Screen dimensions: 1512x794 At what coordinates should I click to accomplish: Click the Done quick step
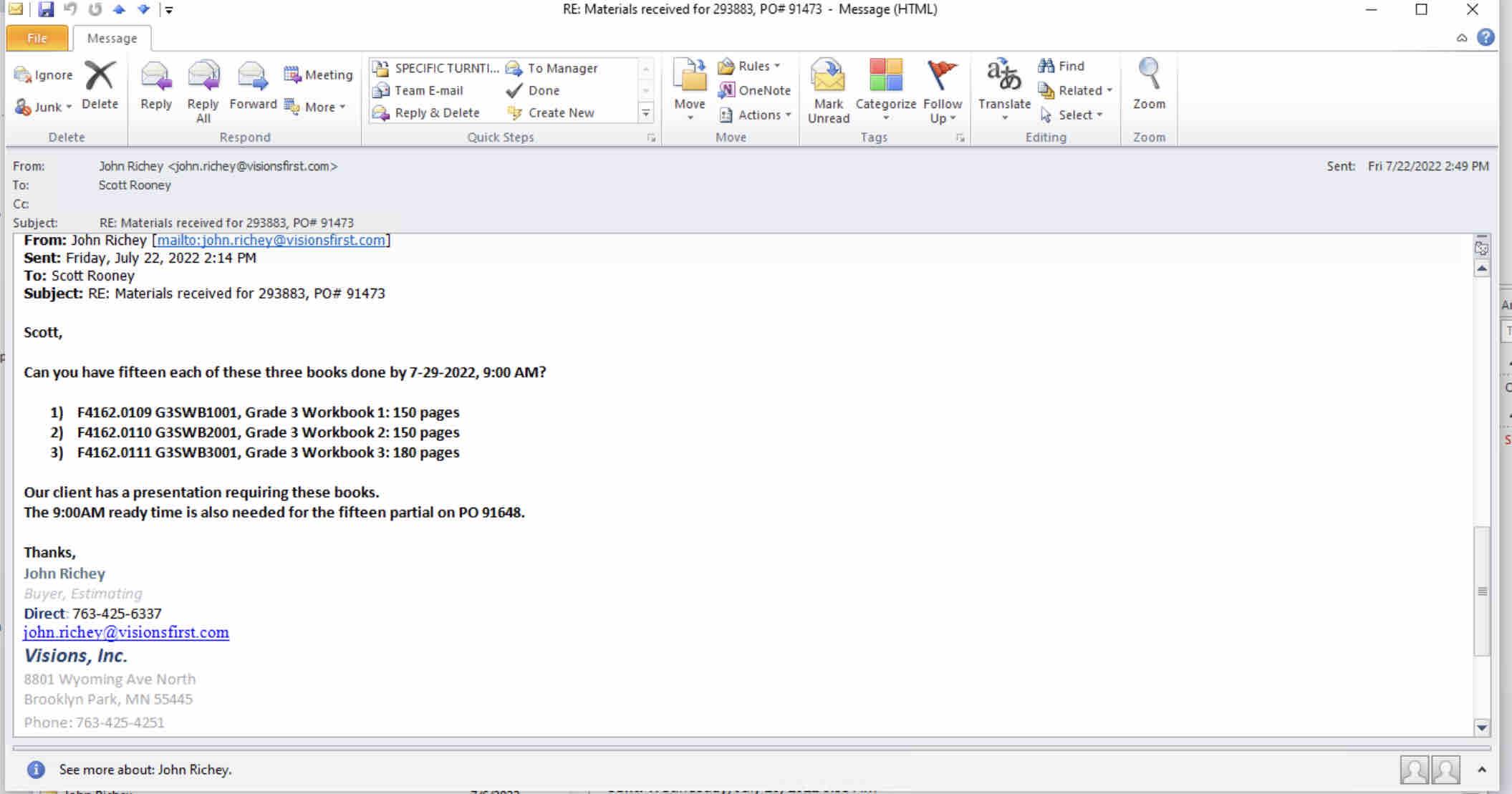tap(533, 91)
